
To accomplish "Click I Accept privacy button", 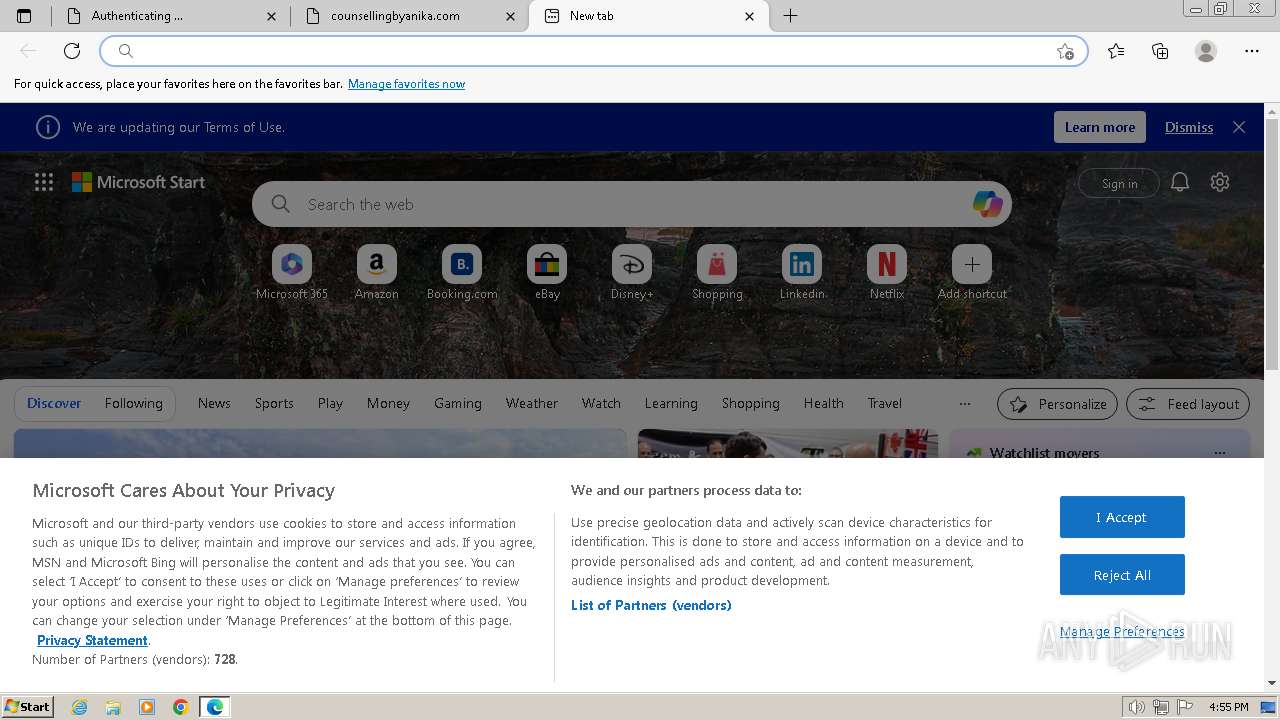I will tap(1122, 517).
